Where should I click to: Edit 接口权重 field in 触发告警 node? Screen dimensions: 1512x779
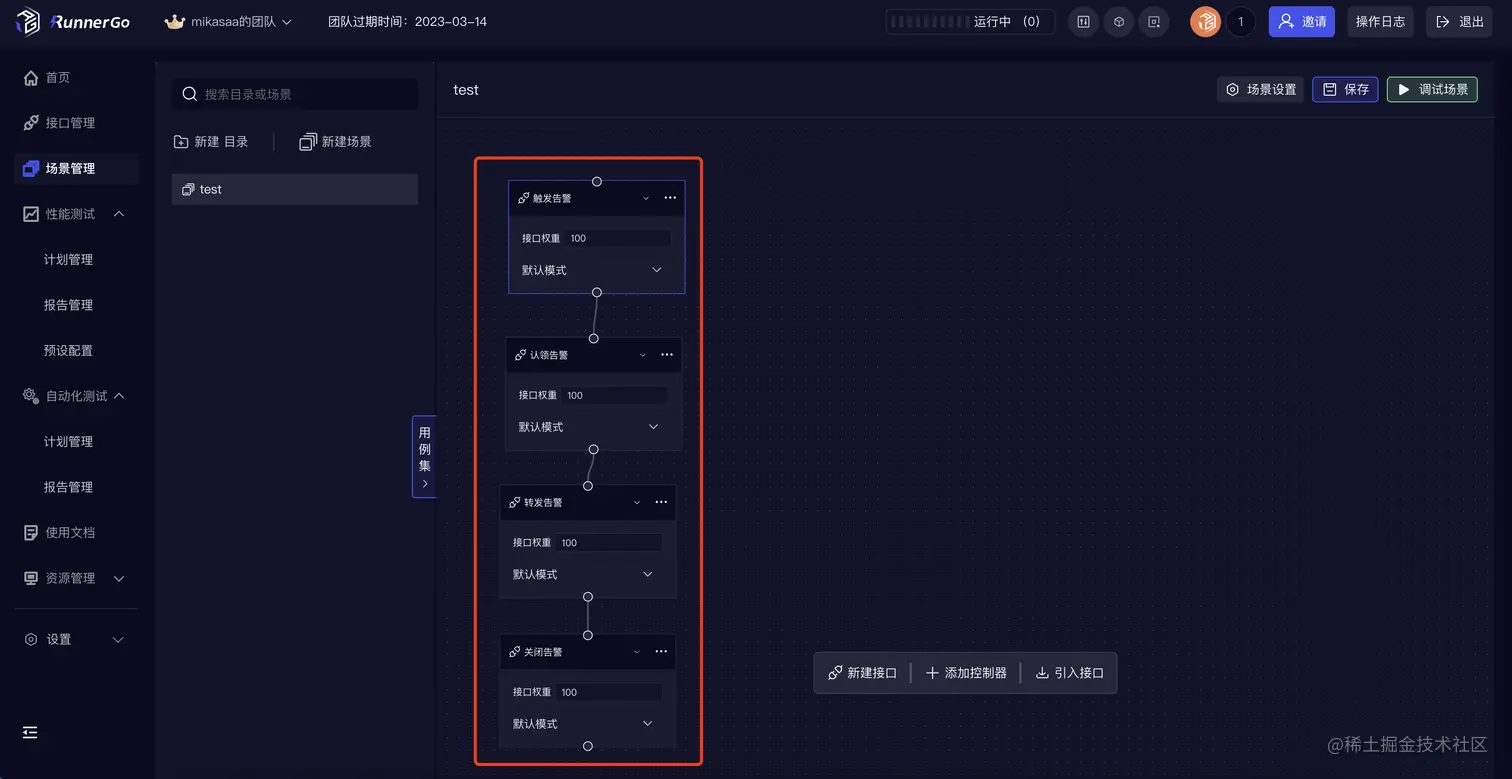click(618, 238)
